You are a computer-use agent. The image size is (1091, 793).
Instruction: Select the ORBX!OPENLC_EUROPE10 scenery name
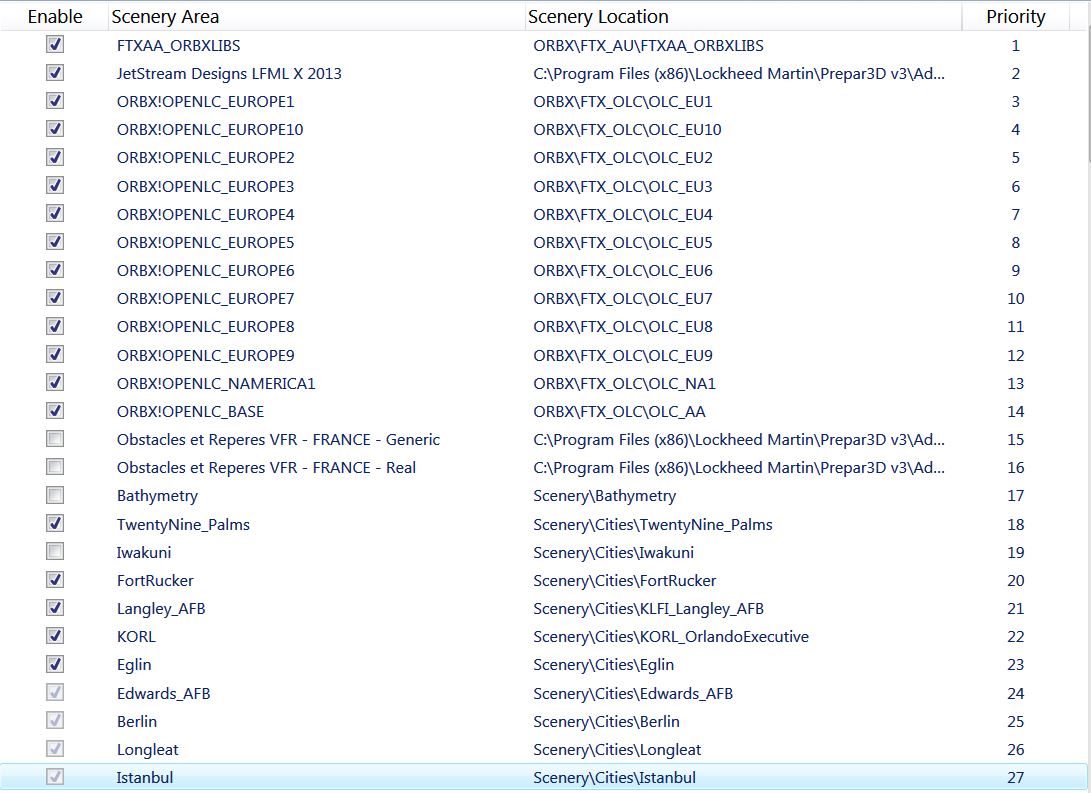point(209,129)
